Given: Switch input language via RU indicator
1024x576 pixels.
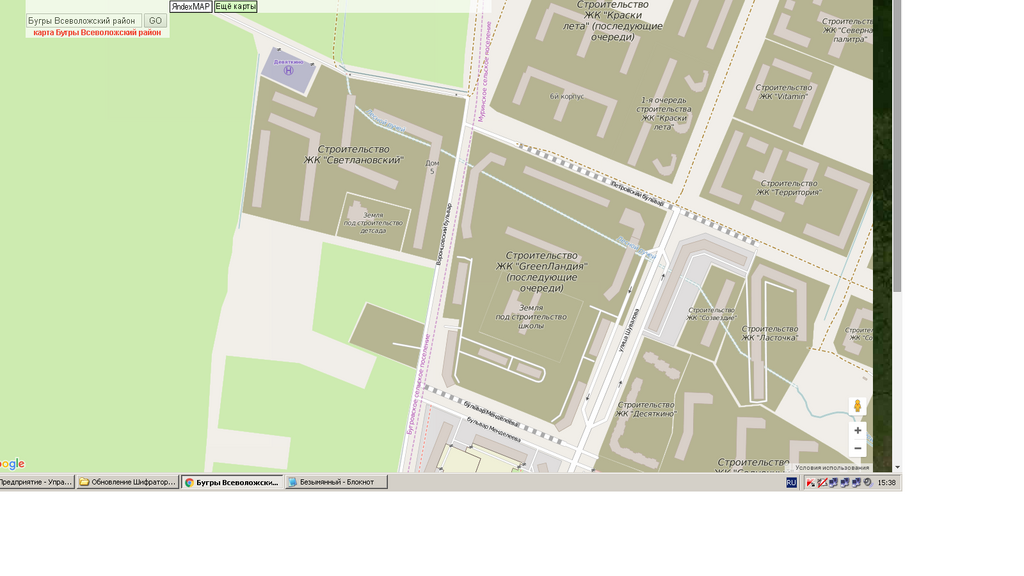Looking at the screenshot, I should 792,483.
